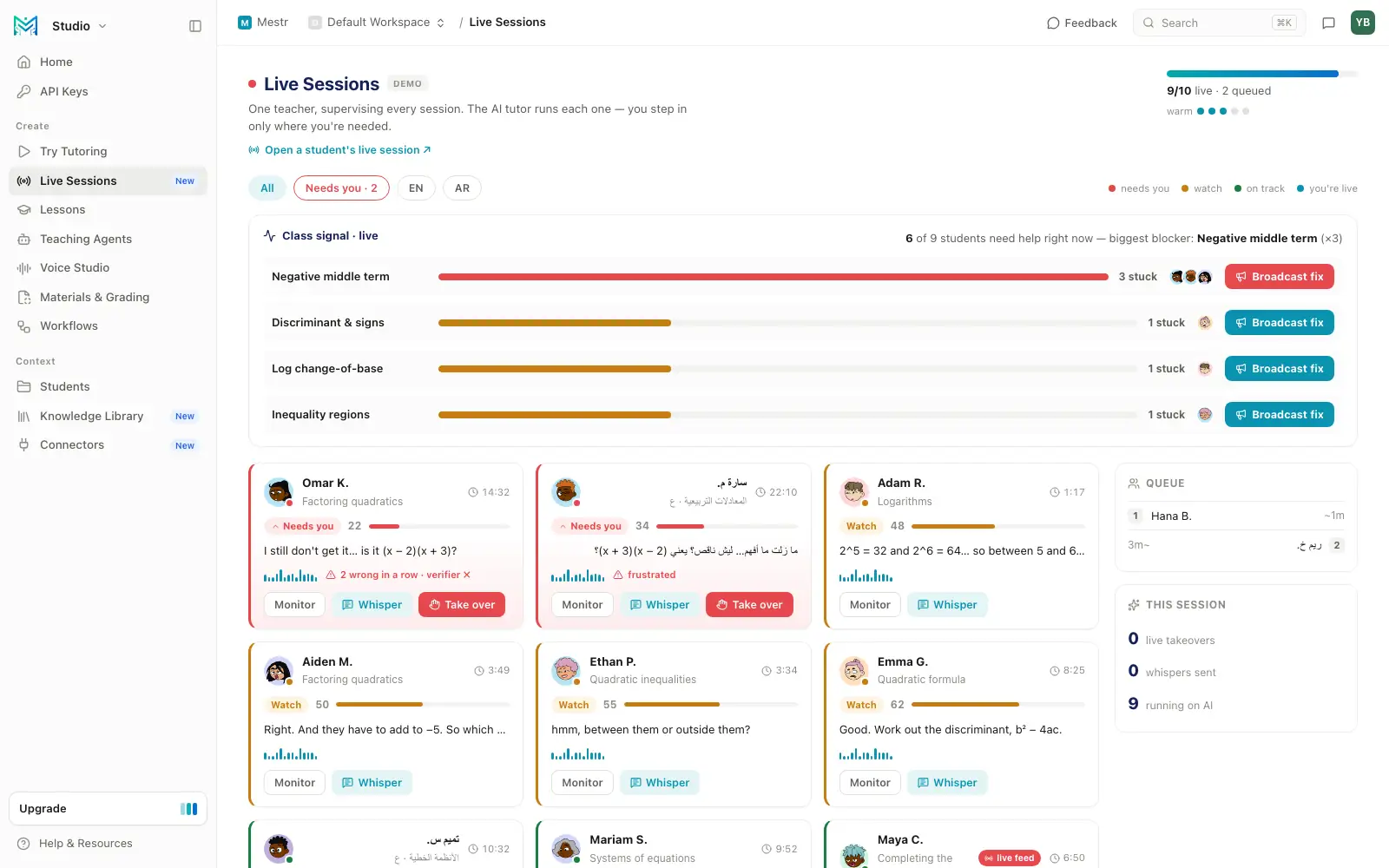Image resolution: width=1389 pixels, height=868 pixels.
Task: Click the This Session sparkle icon
Action: click(1134, 605)
